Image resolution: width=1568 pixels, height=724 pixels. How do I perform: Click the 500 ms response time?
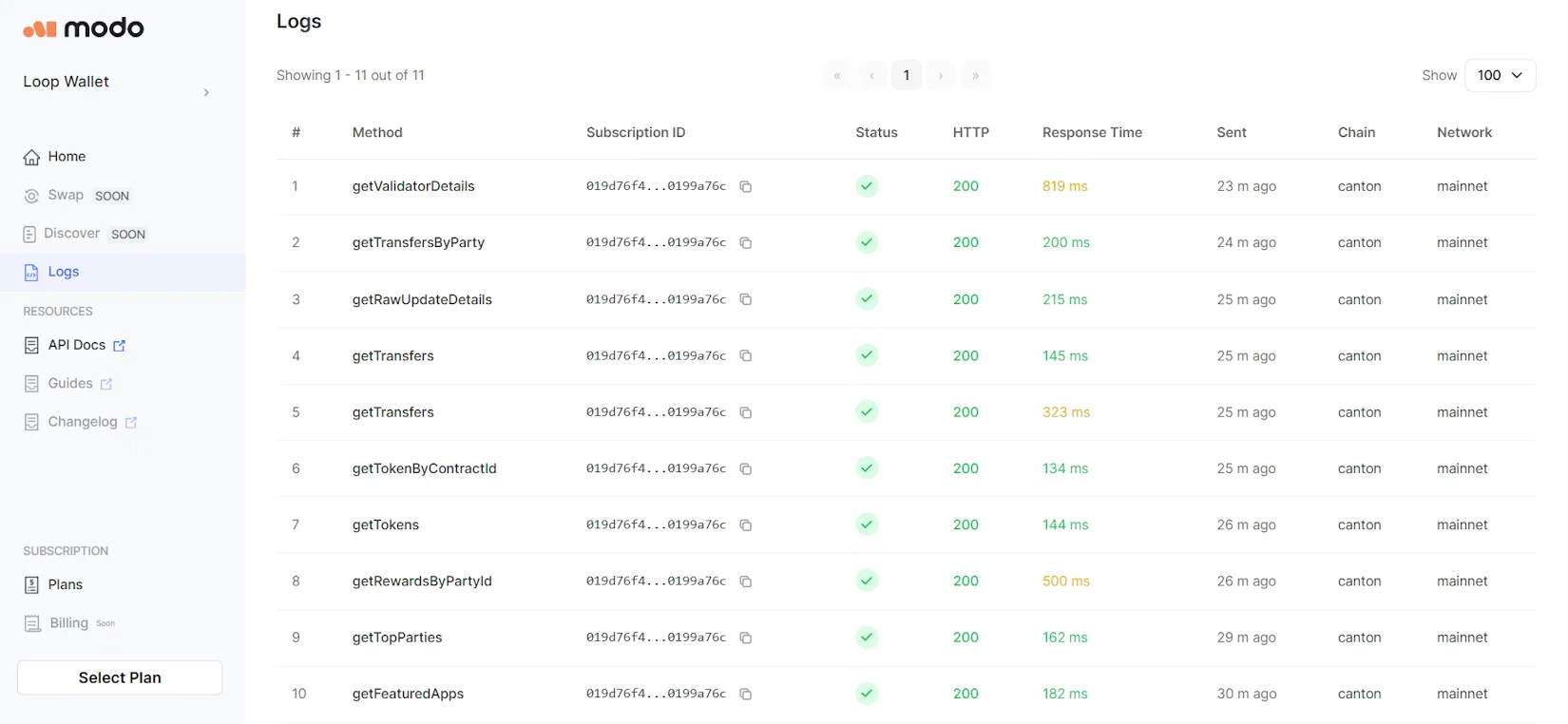click(1066, 581)
